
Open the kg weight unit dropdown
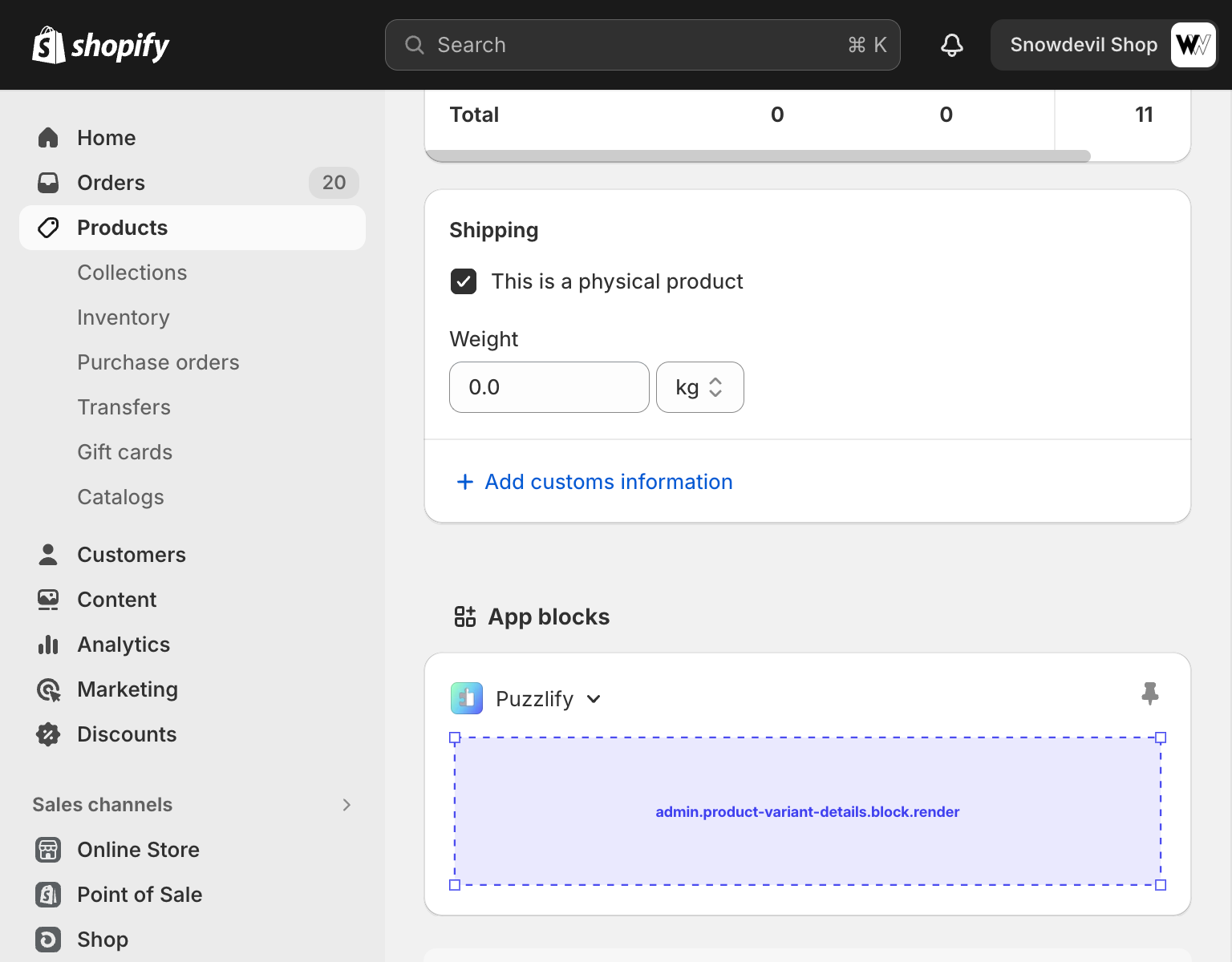pyautogui.click(x=699, y=387)
